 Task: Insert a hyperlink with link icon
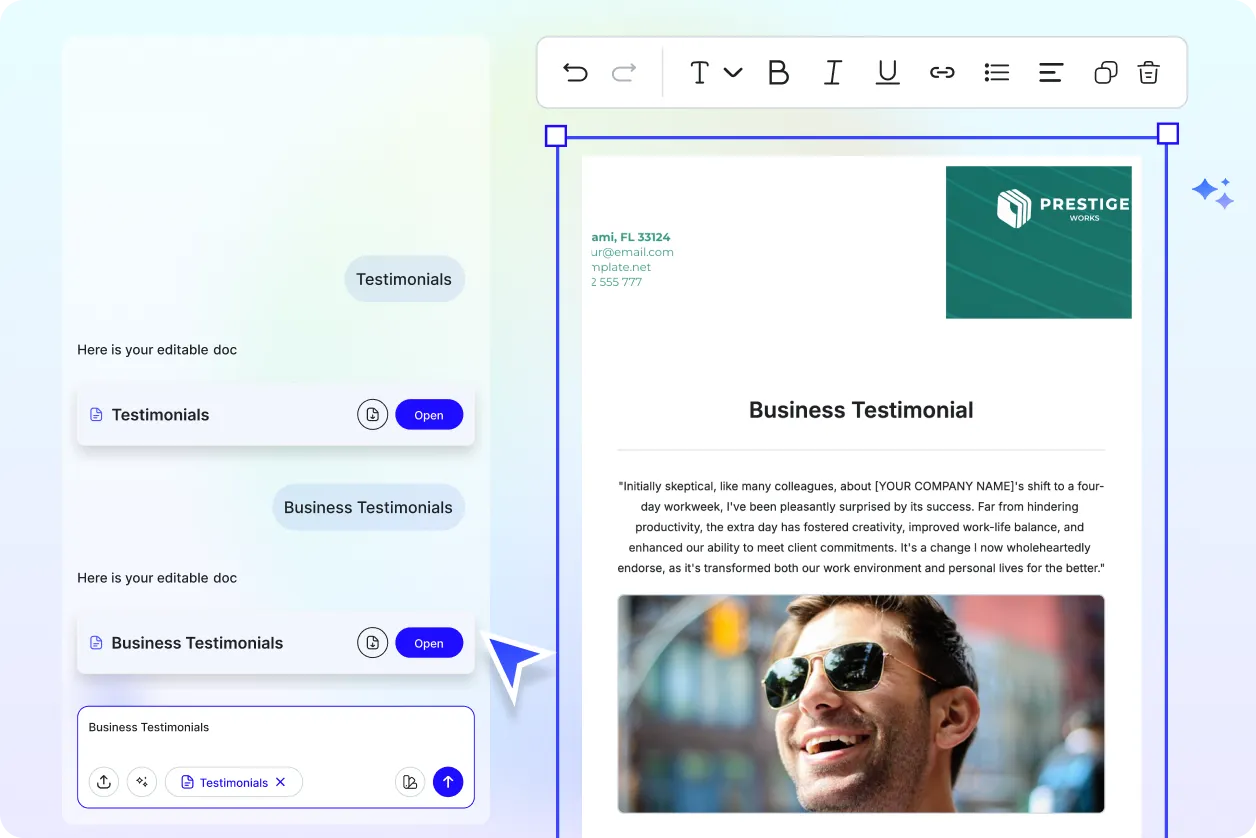942,72
